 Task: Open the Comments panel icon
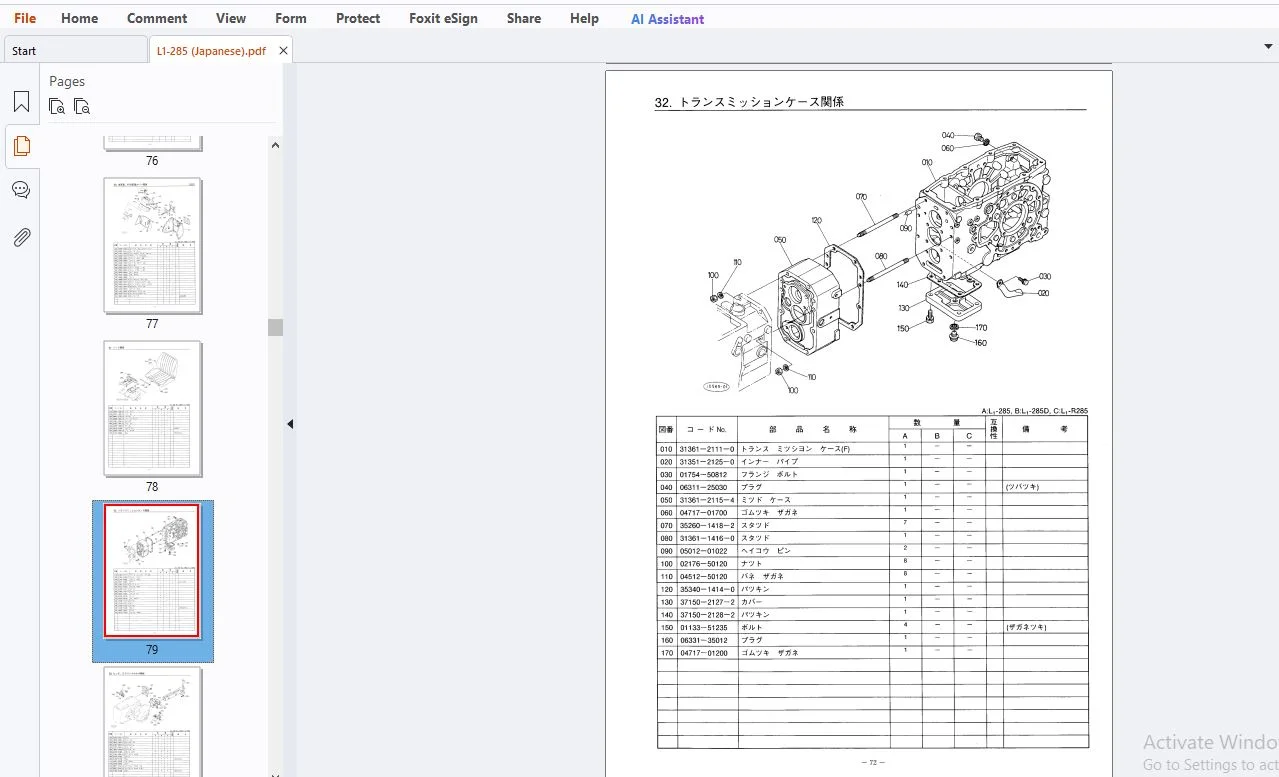coord(21,190)
